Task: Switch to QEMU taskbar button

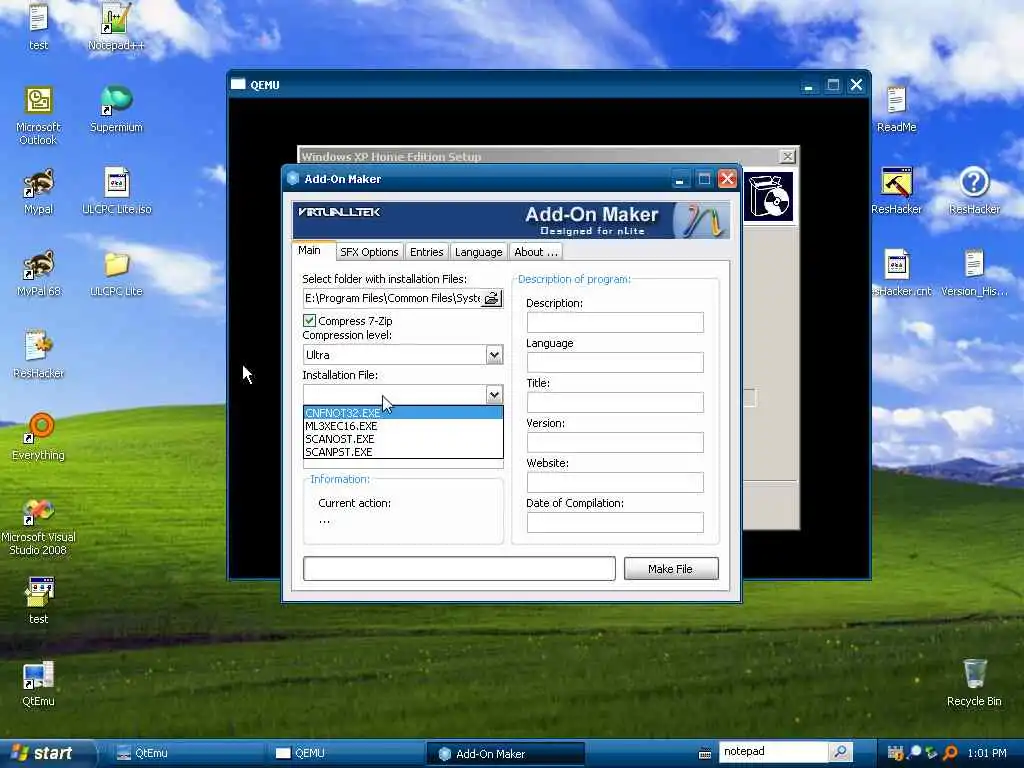Action: pos(345,753)
